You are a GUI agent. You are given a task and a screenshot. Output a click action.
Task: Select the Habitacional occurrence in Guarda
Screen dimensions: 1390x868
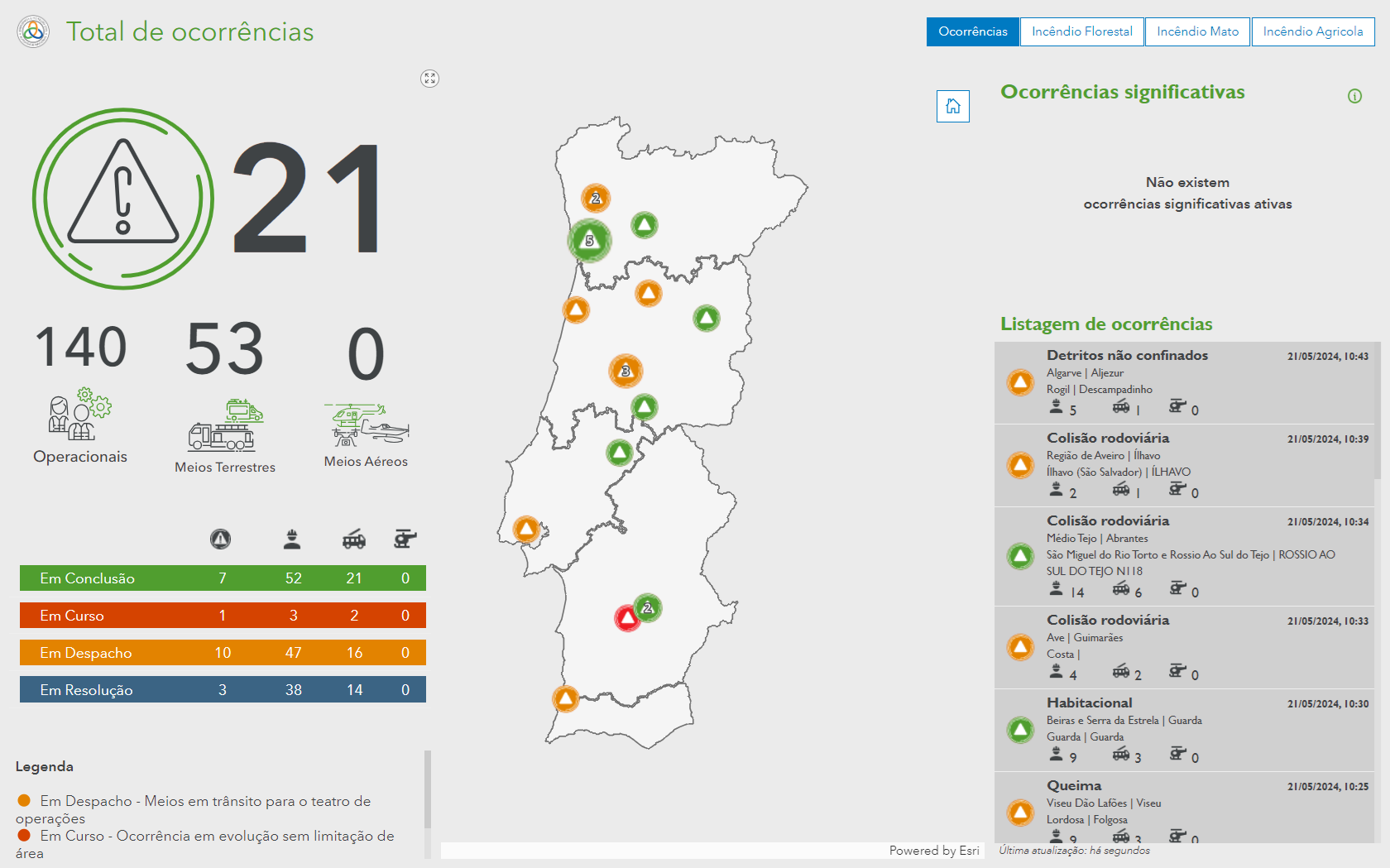1183,730
